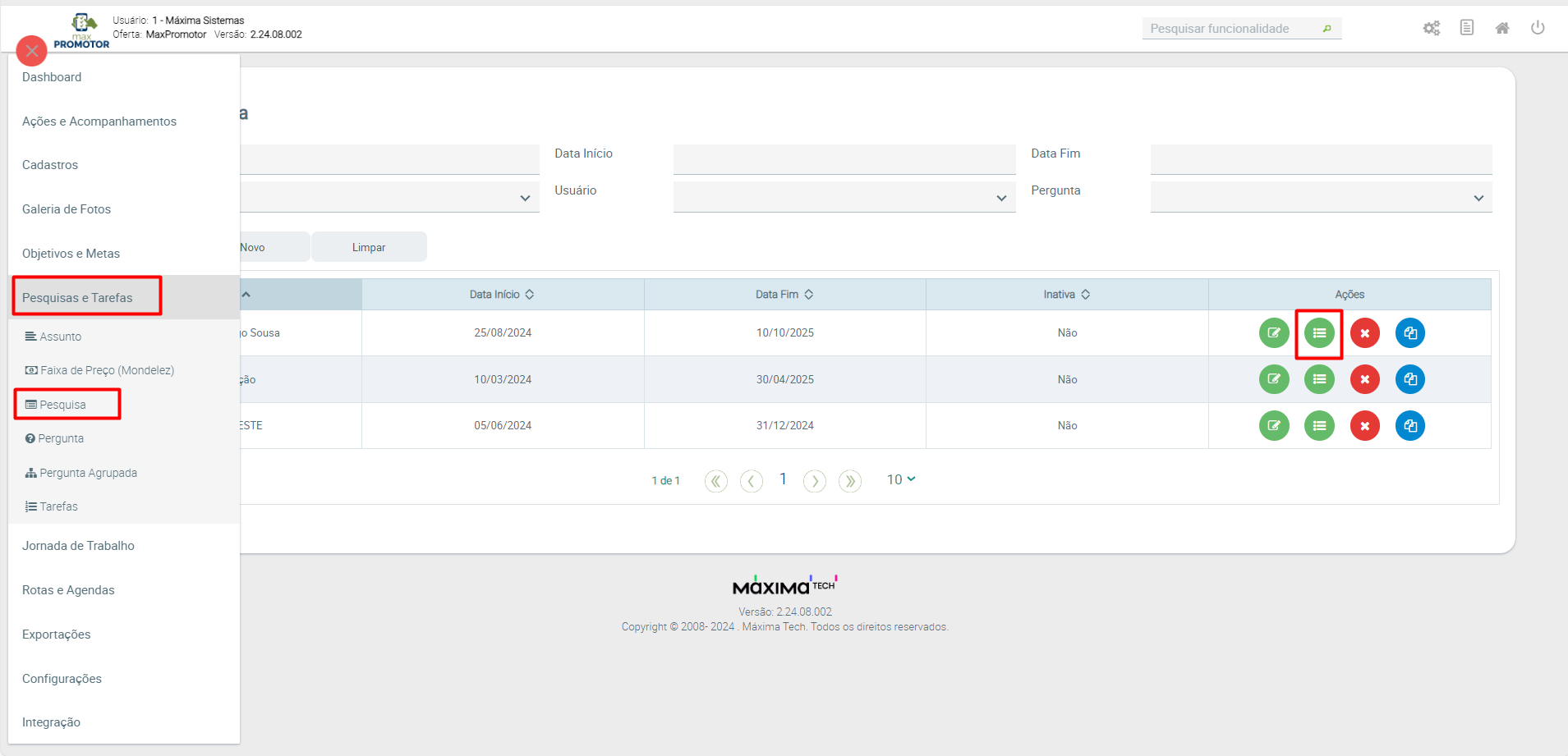Expand the Usuário dropdown

(x=844, y=198)
